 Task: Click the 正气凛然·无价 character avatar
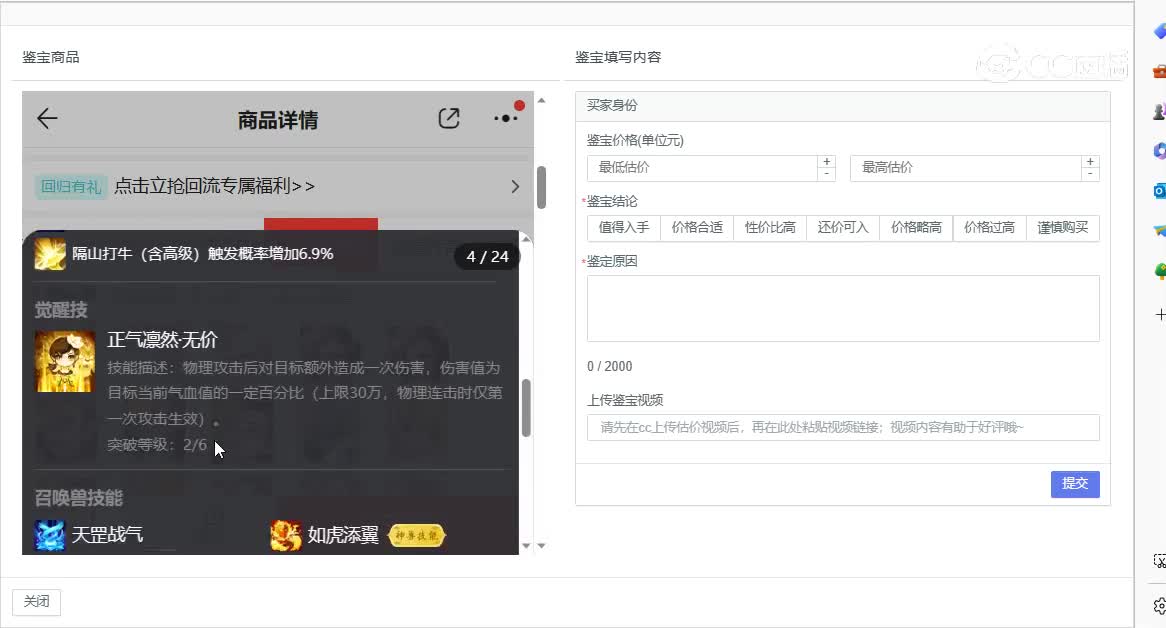click(64, 361)
